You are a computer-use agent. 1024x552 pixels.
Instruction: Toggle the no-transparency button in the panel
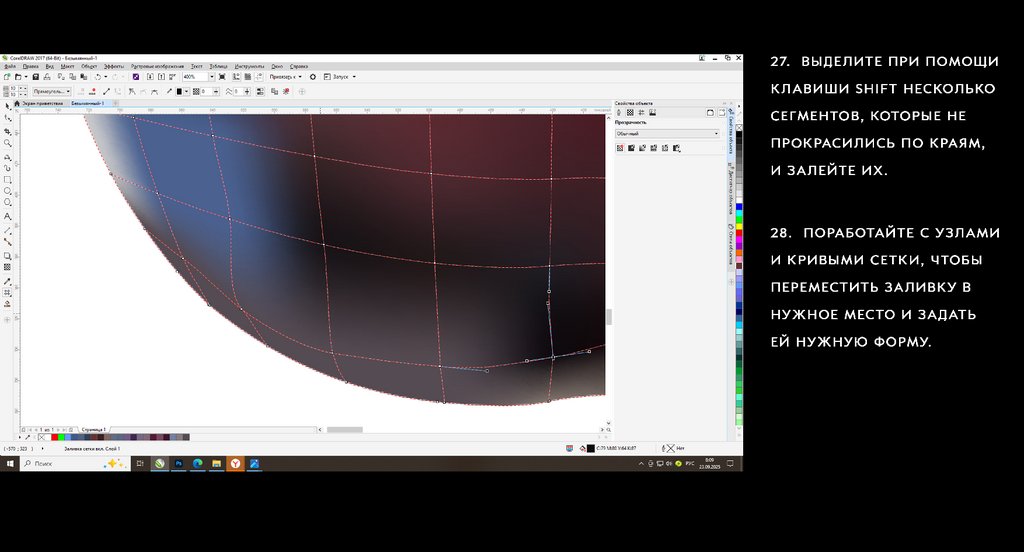pos(620,148)
